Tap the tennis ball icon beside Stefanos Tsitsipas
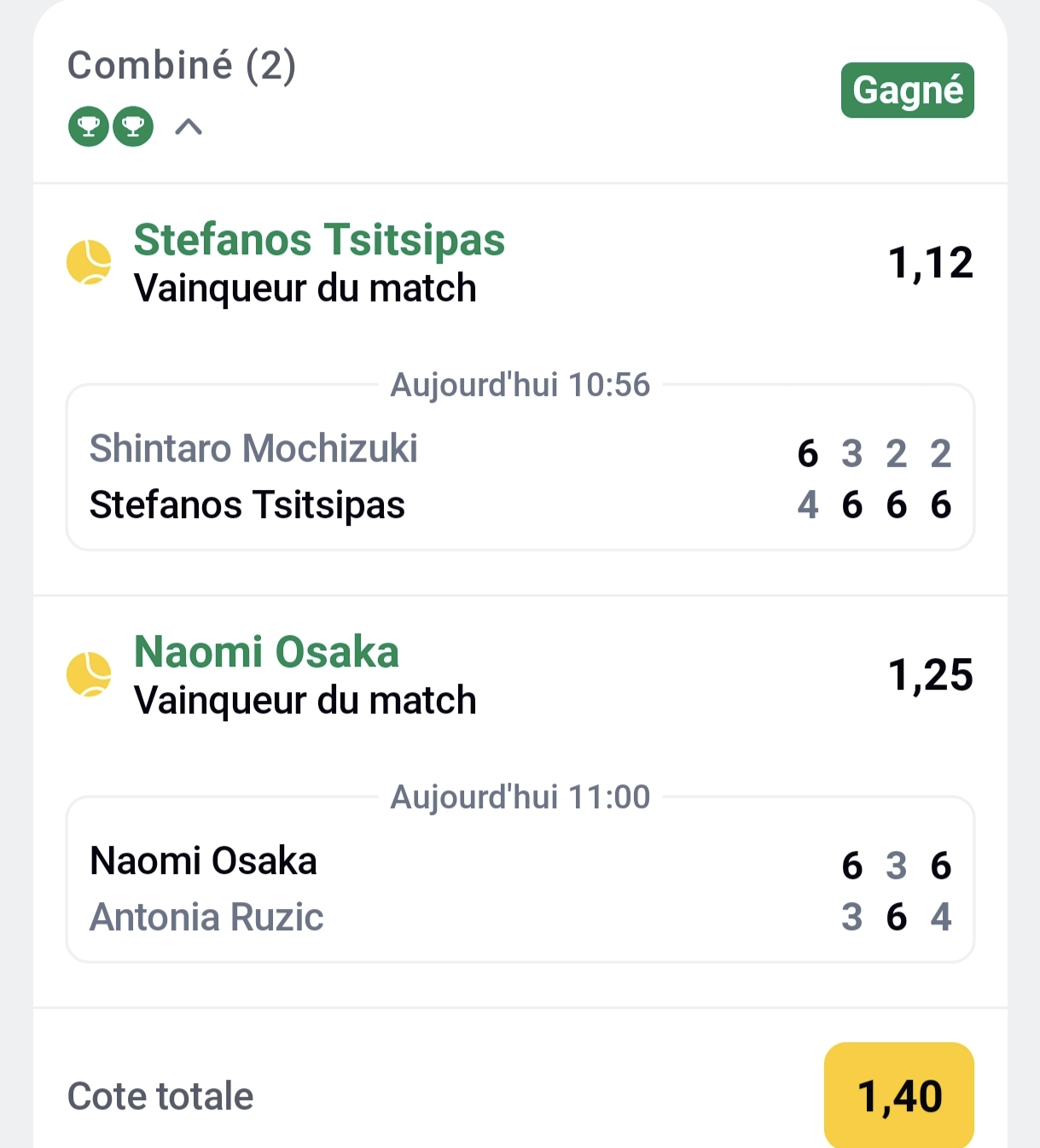Screen dimensions: 1040x1148 pyautogui.click(x=90, y=262)
